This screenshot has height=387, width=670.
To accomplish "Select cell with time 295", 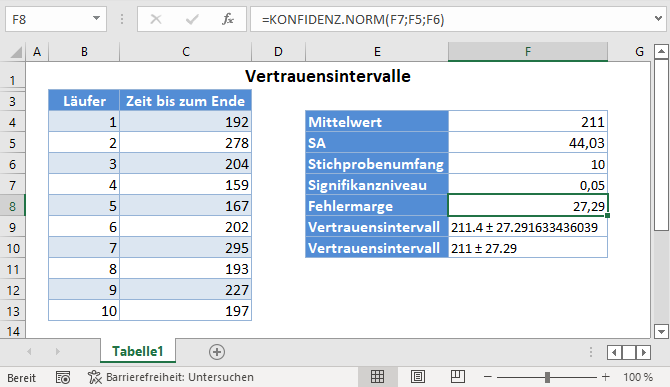I will 185,248.
